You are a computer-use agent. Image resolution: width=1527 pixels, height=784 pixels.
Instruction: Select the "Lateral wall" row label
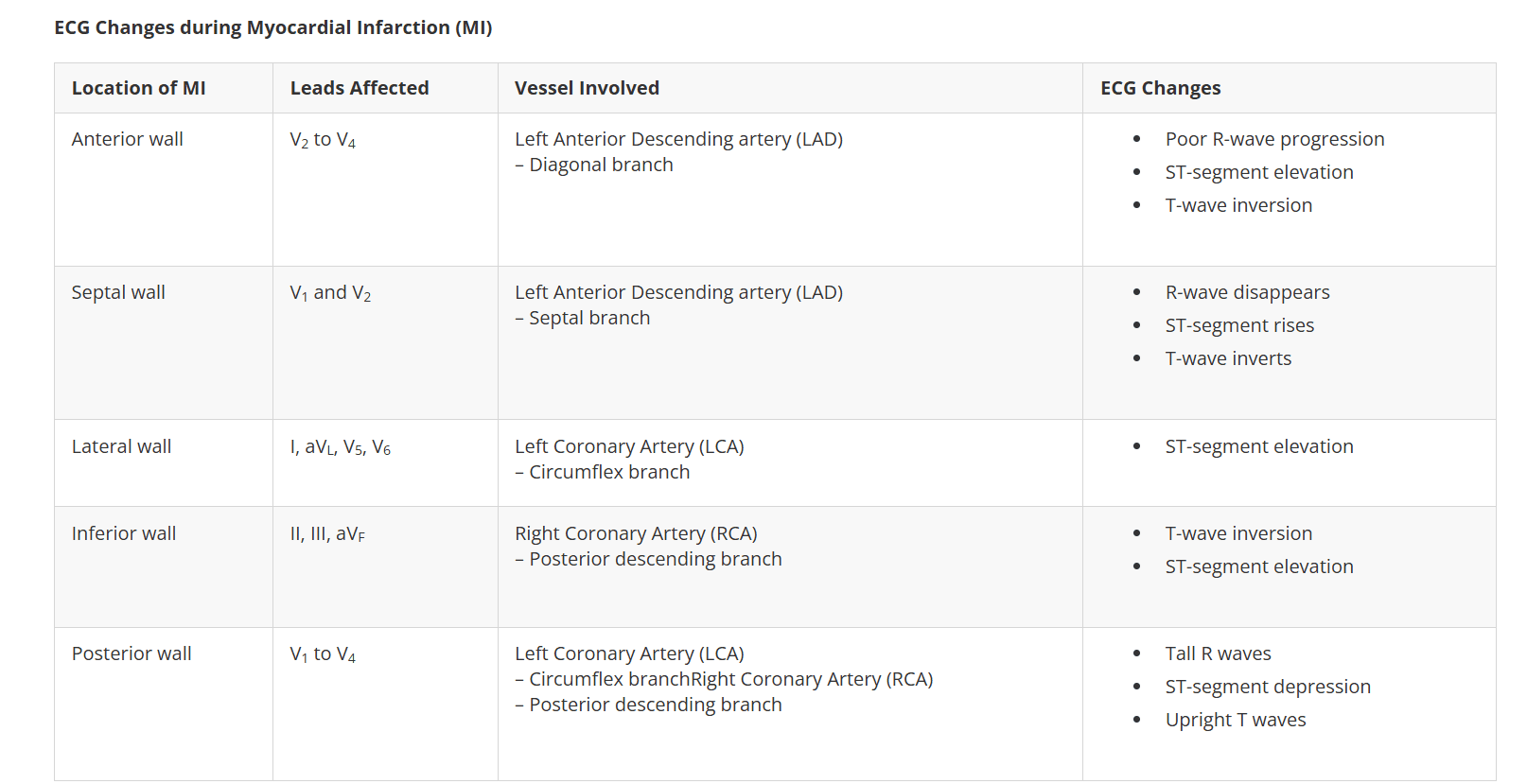tap(121, 446)
